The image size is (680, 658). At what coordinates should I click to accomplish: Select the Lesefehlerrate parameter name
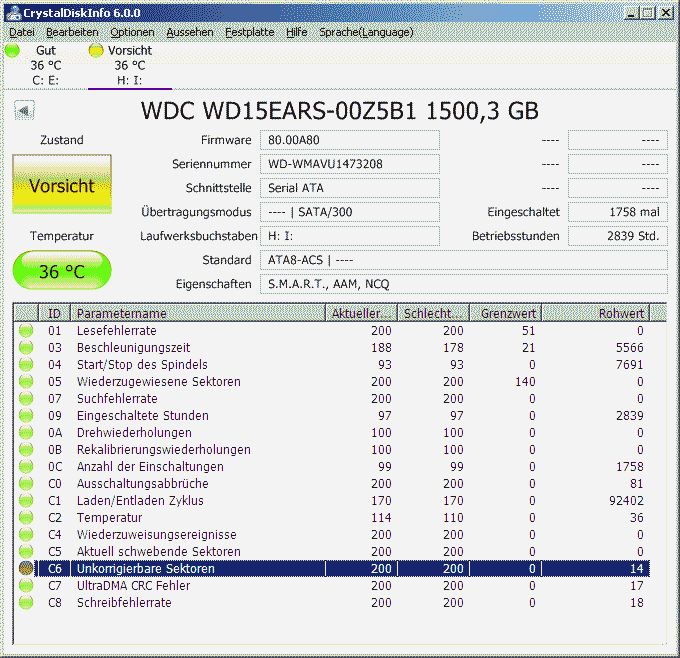[x=116, y=331]
